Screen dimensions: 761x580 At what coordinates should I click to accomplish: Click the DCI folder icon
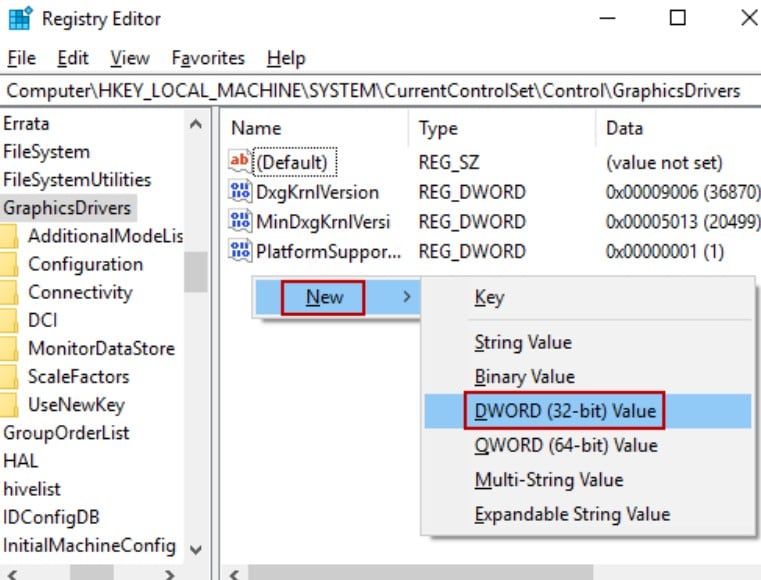pyautogui.click(x=9, y=321)
